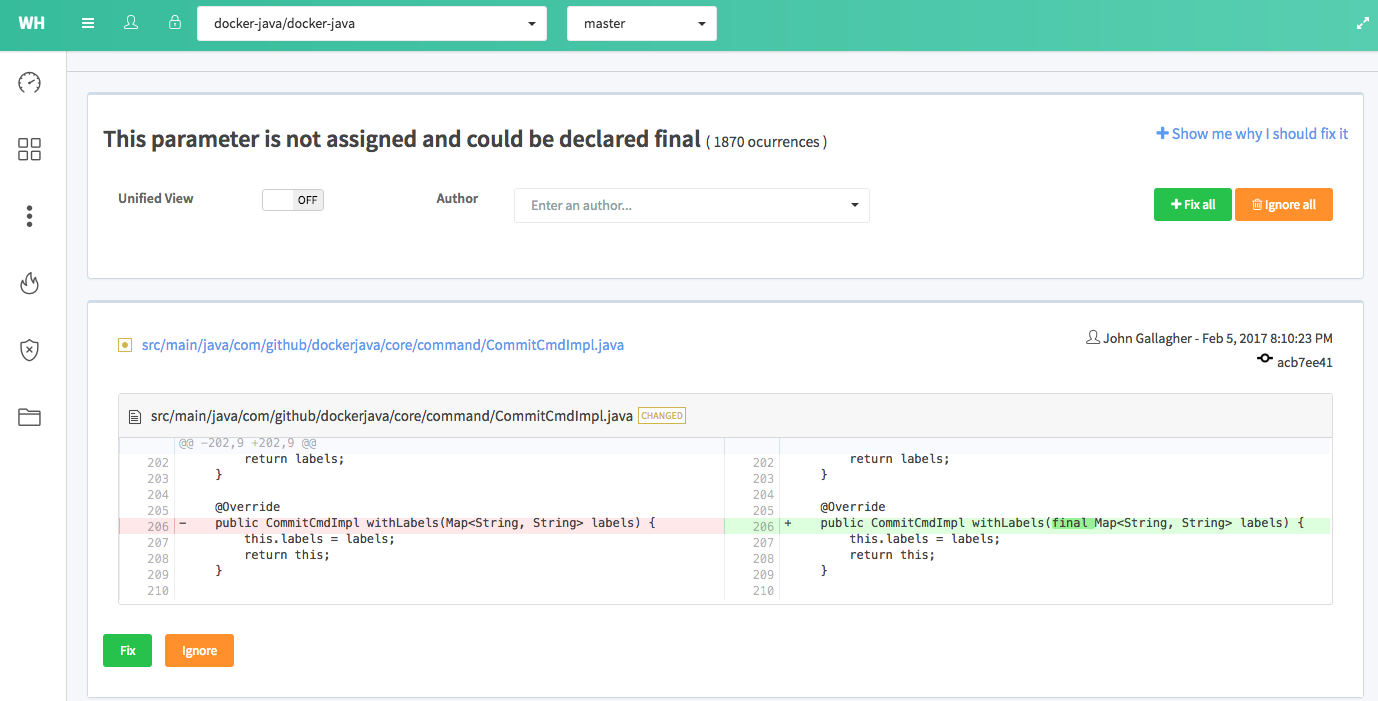Open the hamburger menu icon
Screen dimensions: 1378x701
pyautogui.click(x=88, y=23)
